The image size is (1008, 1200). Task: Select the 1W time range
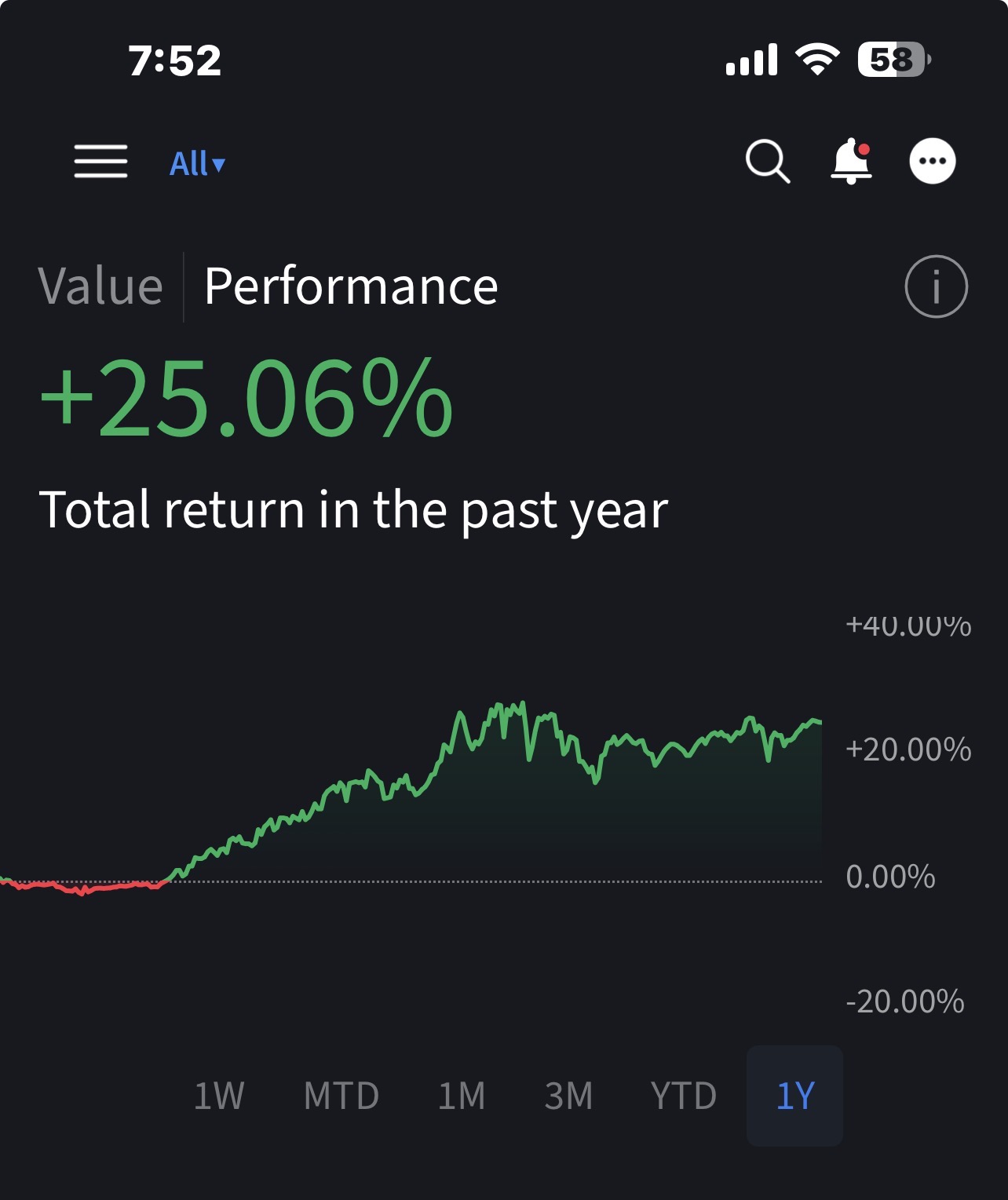click(219, 1096)
